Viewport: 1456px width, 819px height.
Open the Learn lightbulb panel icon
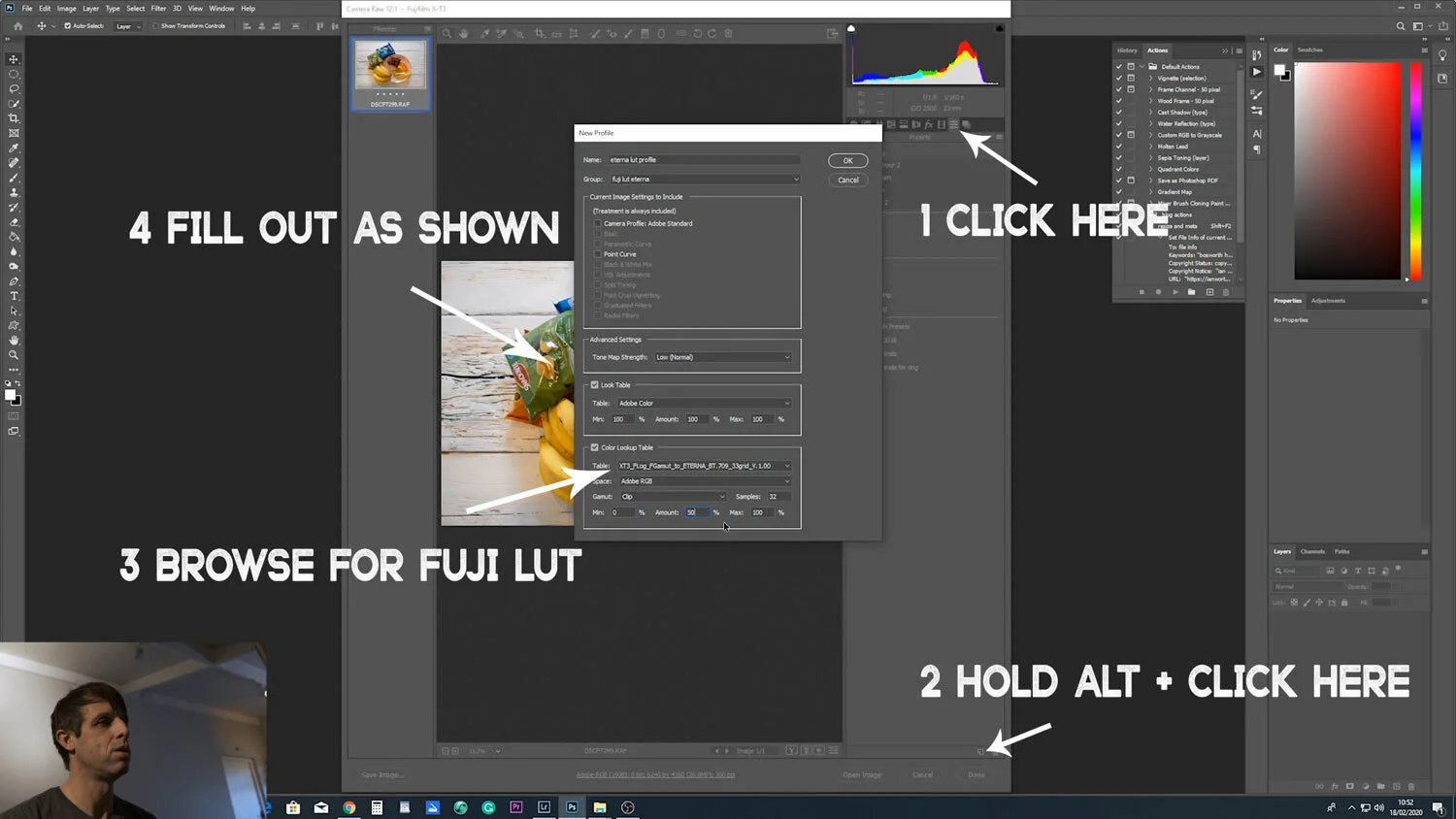(1442, 56)
